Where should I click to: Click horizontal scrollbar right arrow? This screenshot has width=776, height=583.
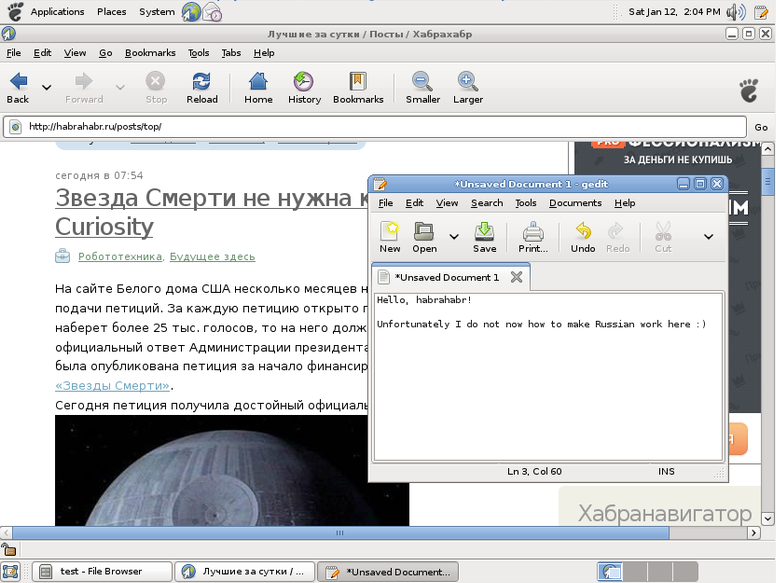753,533
